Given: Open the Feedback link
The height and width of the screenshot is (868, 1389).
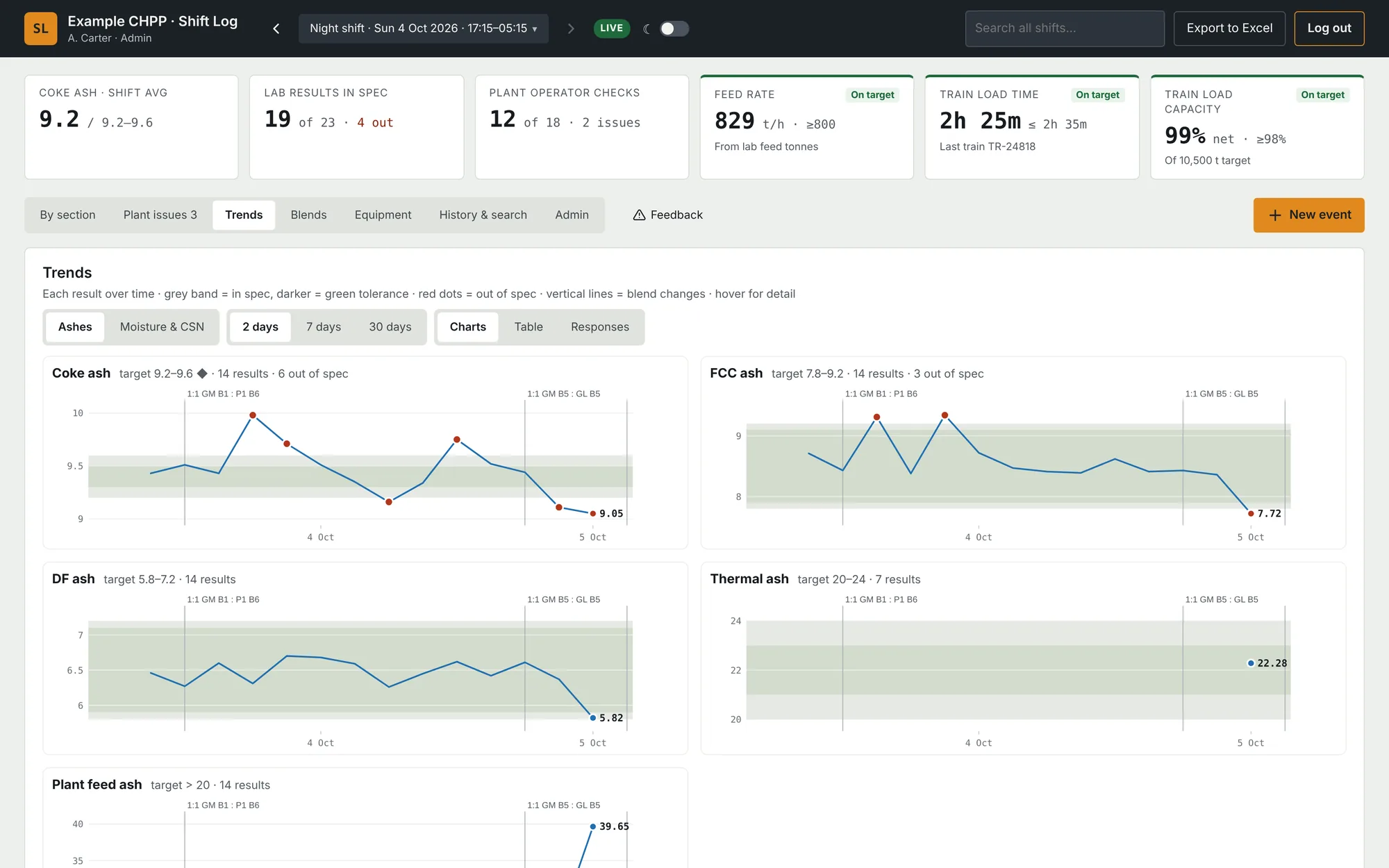Looking at the screenshot, I should [x=667, y=215].
